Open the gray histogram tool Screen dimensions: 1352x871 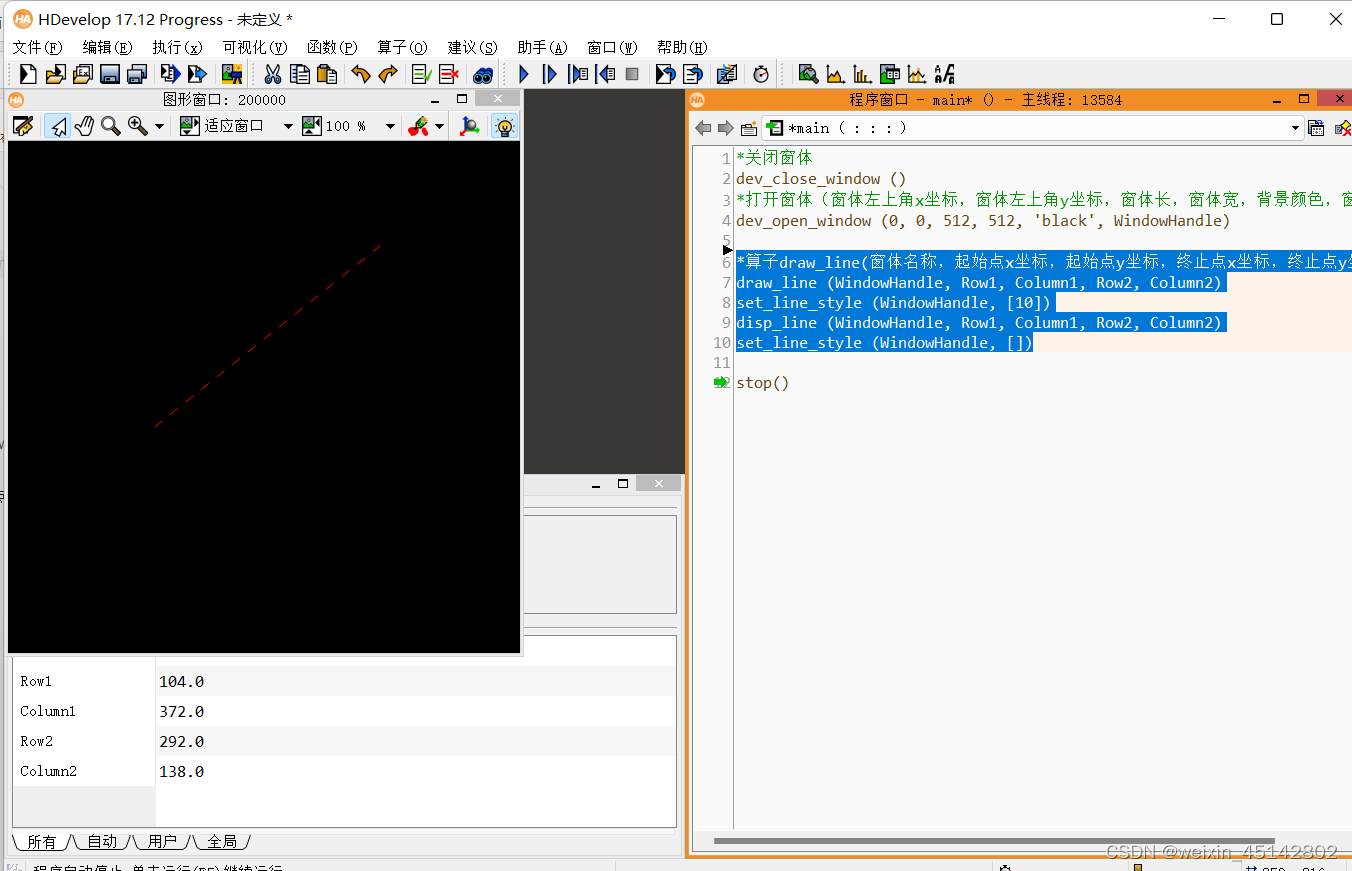click(x=834, y=74)
